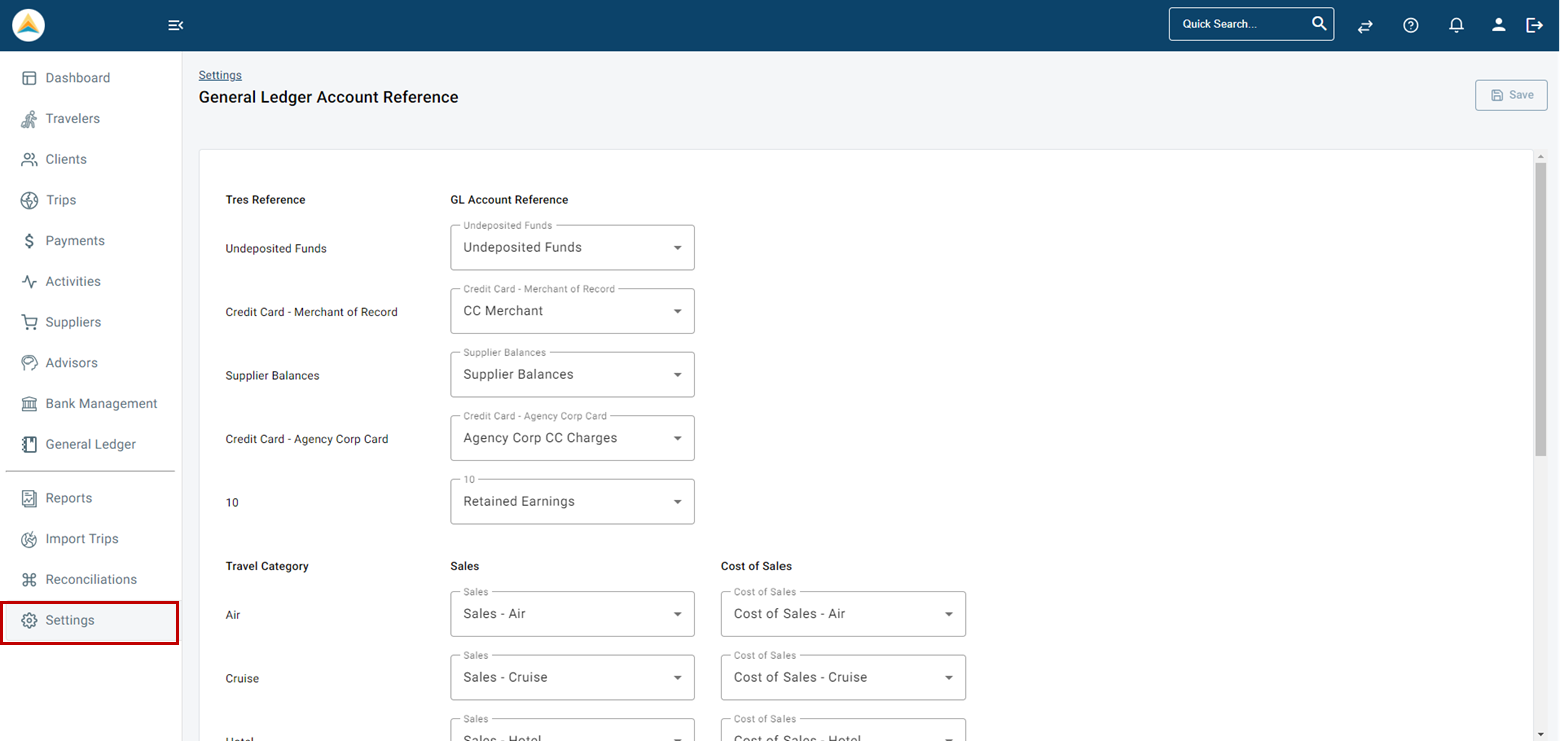1560x741 pixels.
Task: Open the Reconciliations page
Action: click(91, 579)
